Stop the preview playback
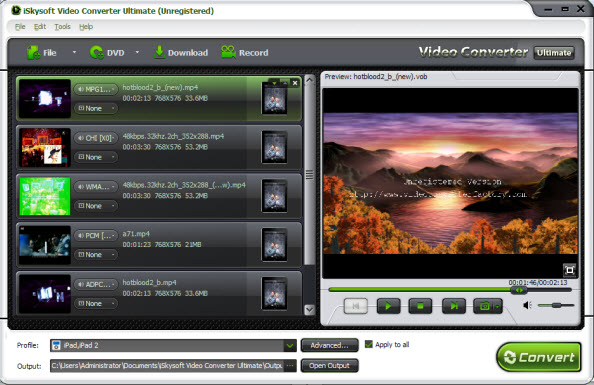The image size is (594, 385). (420, 306)
